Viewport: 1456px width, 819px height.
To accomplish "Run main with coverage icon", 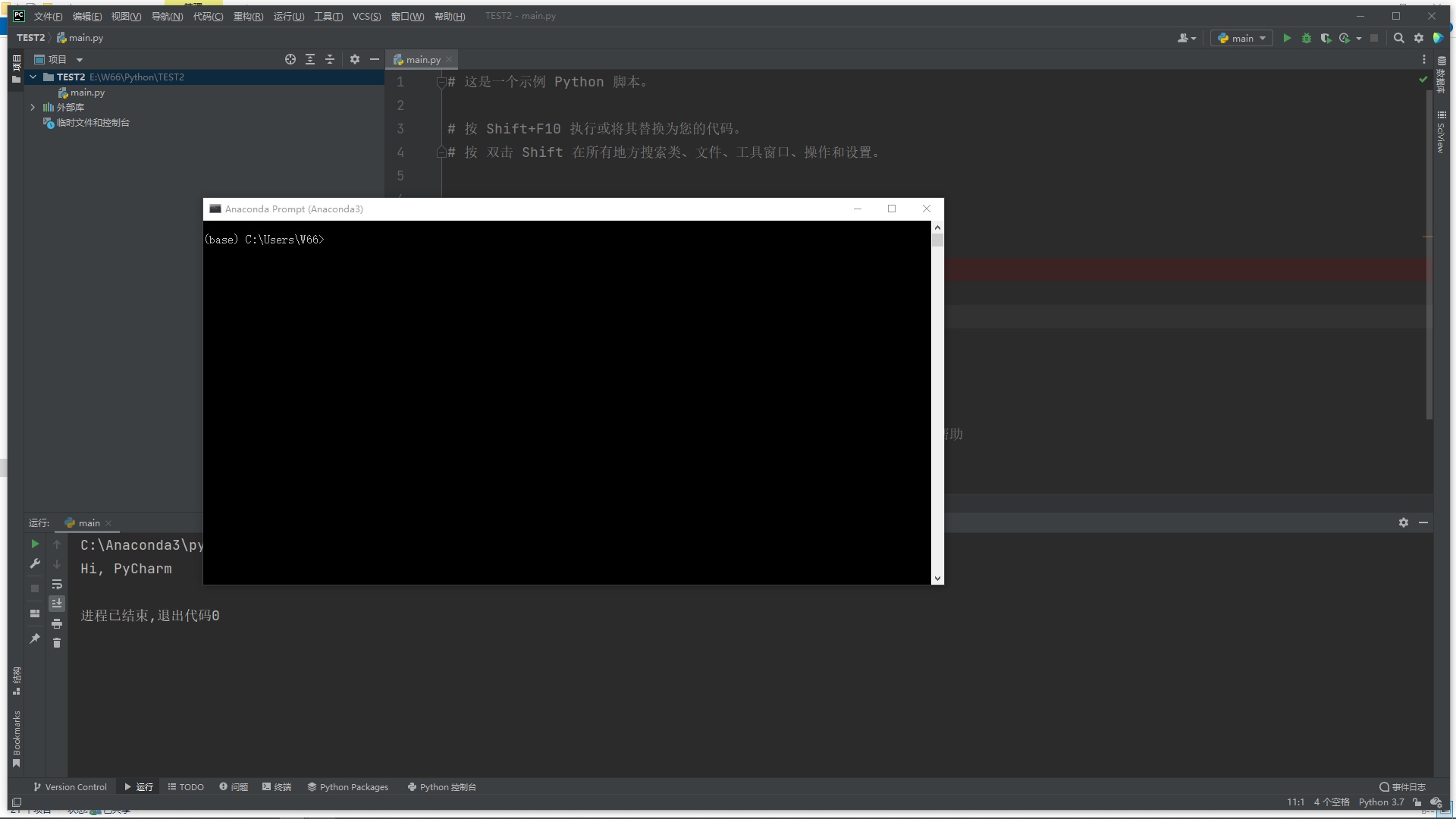I will click(x=1326, y=38).
